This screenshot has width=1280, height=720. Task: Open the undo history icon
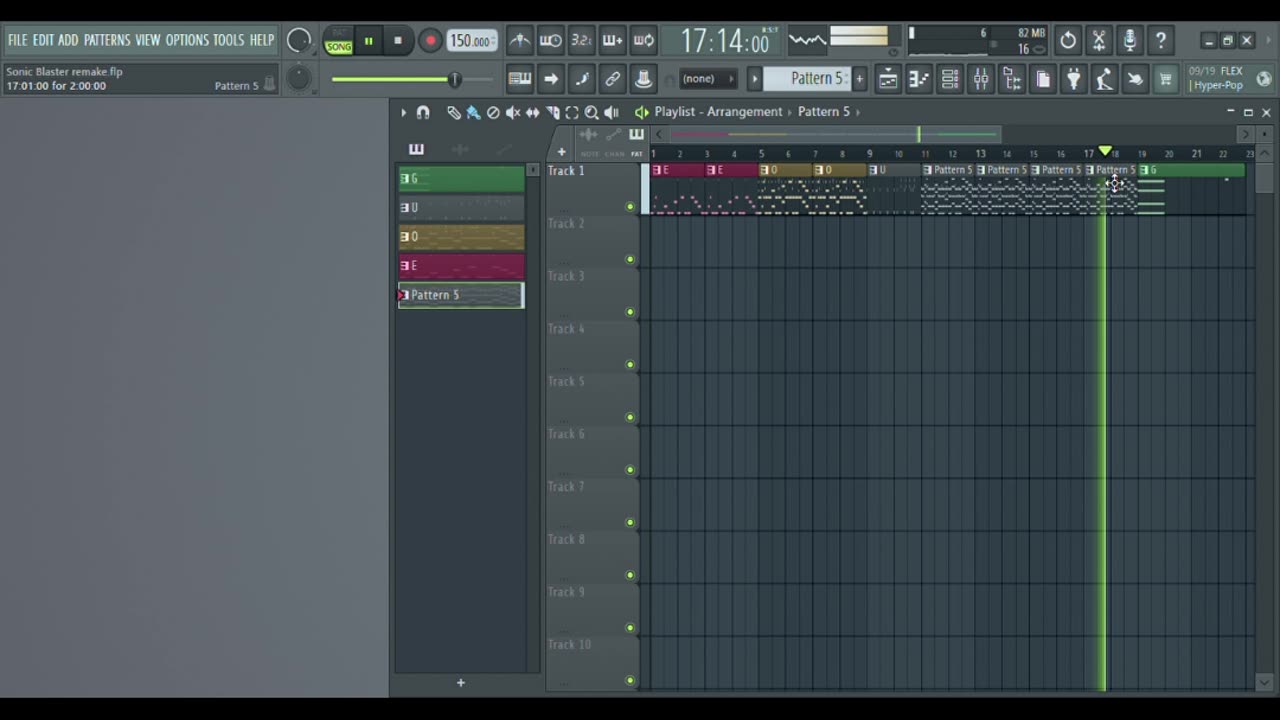[1068, 41]
